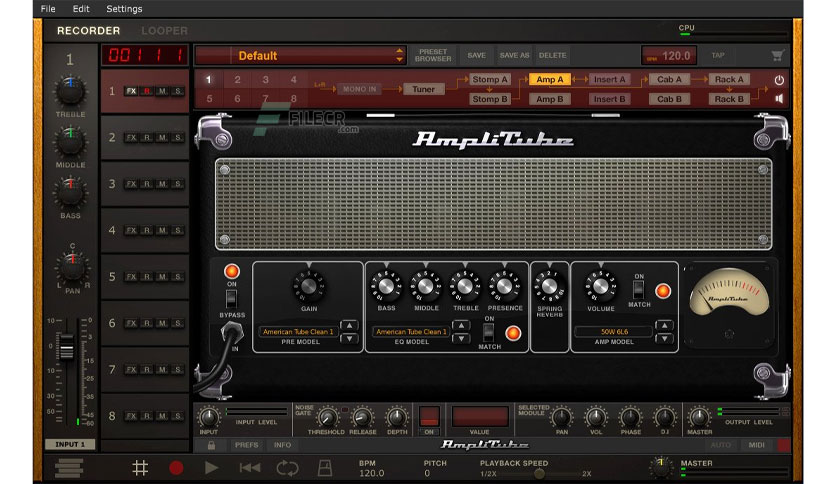Screen dimensions: 836x484
Task: Adjust the playback speed slider
Action: 540,473
